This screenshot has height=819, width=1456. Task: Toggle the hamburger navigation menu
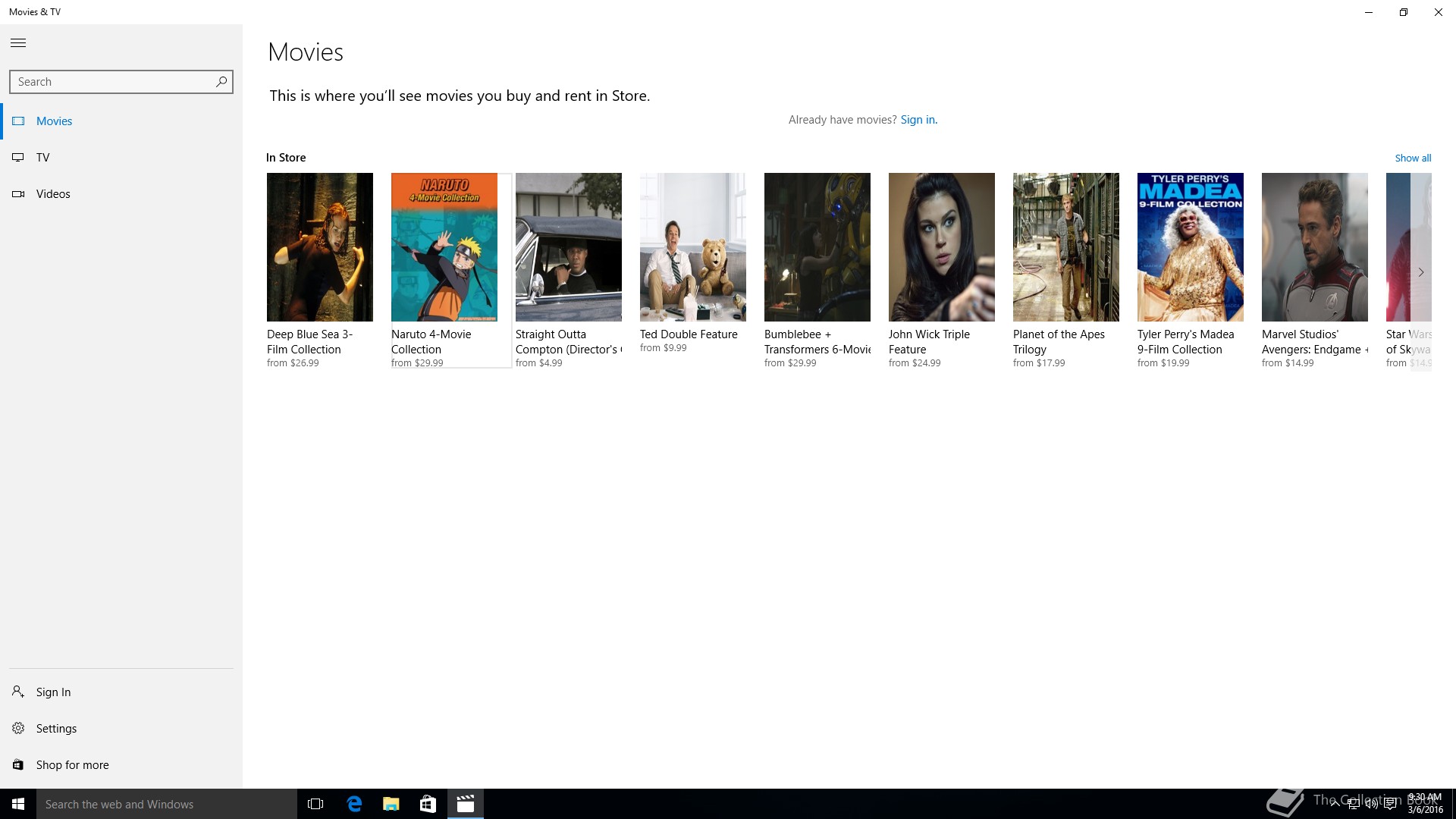point(18,43)
